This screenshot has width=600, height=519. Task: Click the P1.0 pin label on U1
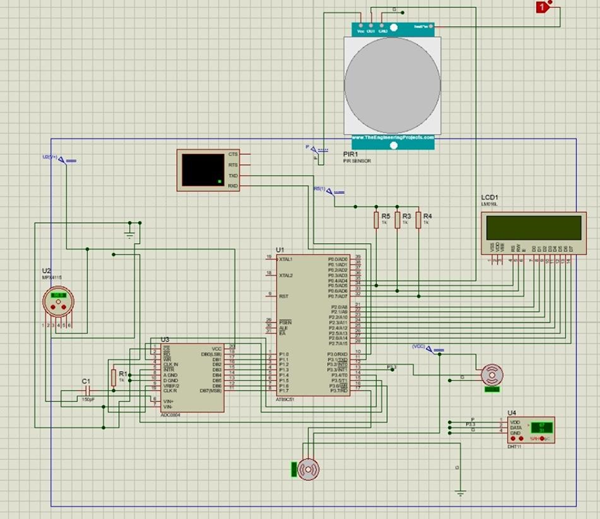click(284, 354)
